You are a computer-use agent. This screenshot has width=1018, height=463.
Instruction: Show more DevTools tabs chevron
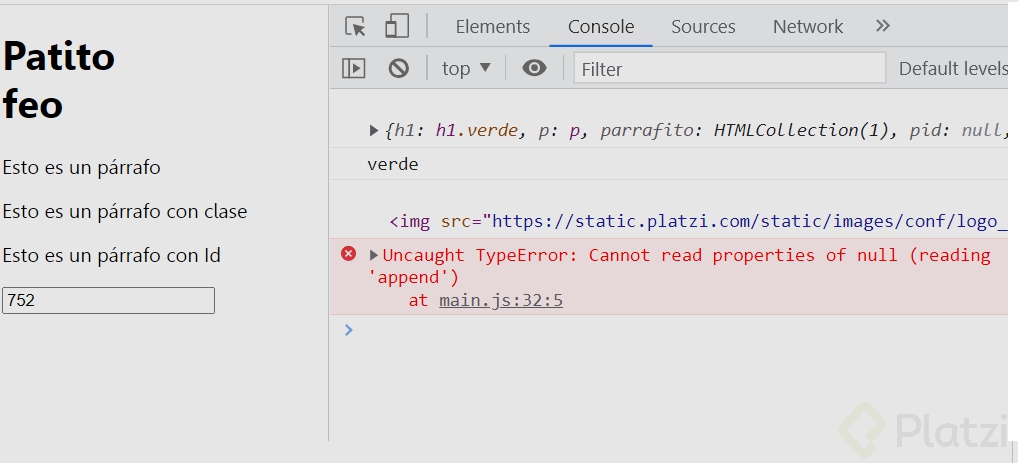click(x=882, y=26)
